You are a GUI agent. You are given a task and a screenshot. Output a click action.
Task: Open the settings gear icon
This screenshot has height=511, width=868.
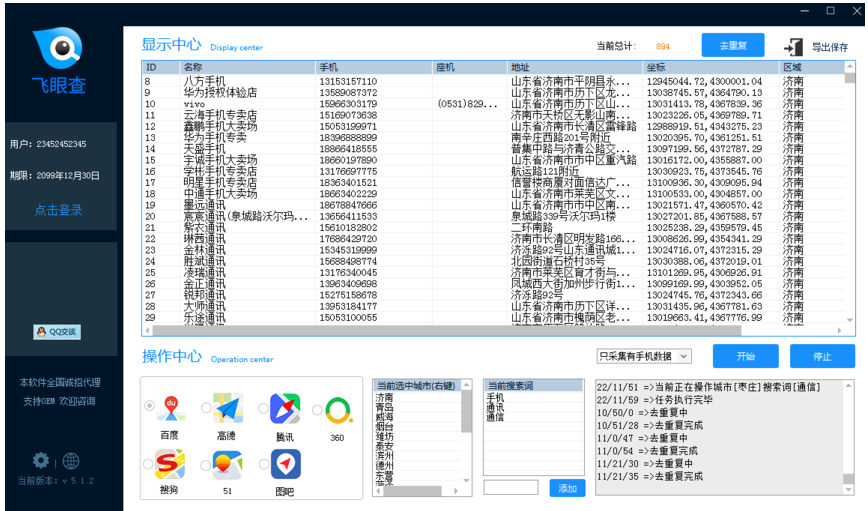40,461
